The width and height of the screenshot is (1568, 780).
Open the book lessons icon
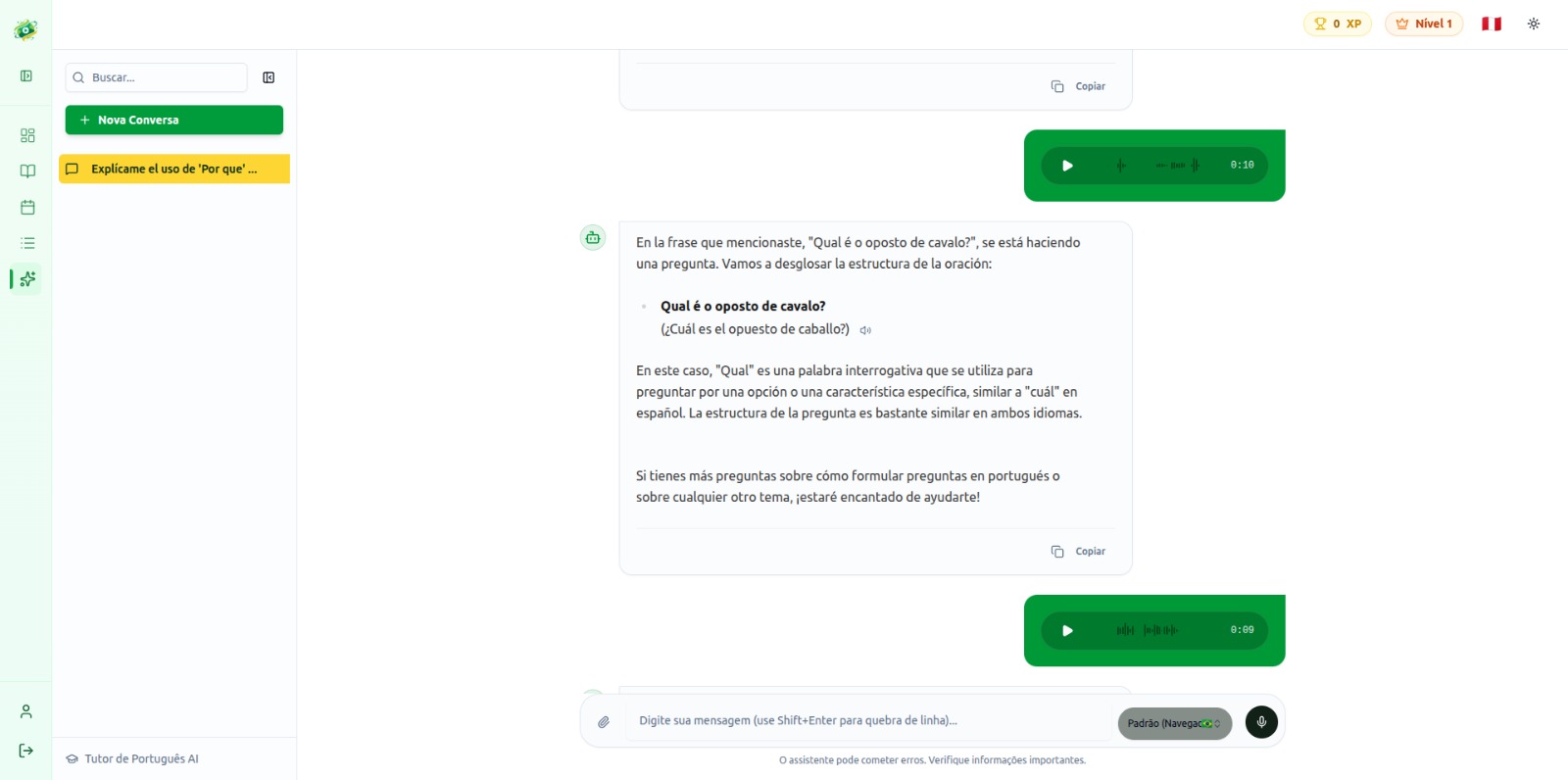(27, 171)
